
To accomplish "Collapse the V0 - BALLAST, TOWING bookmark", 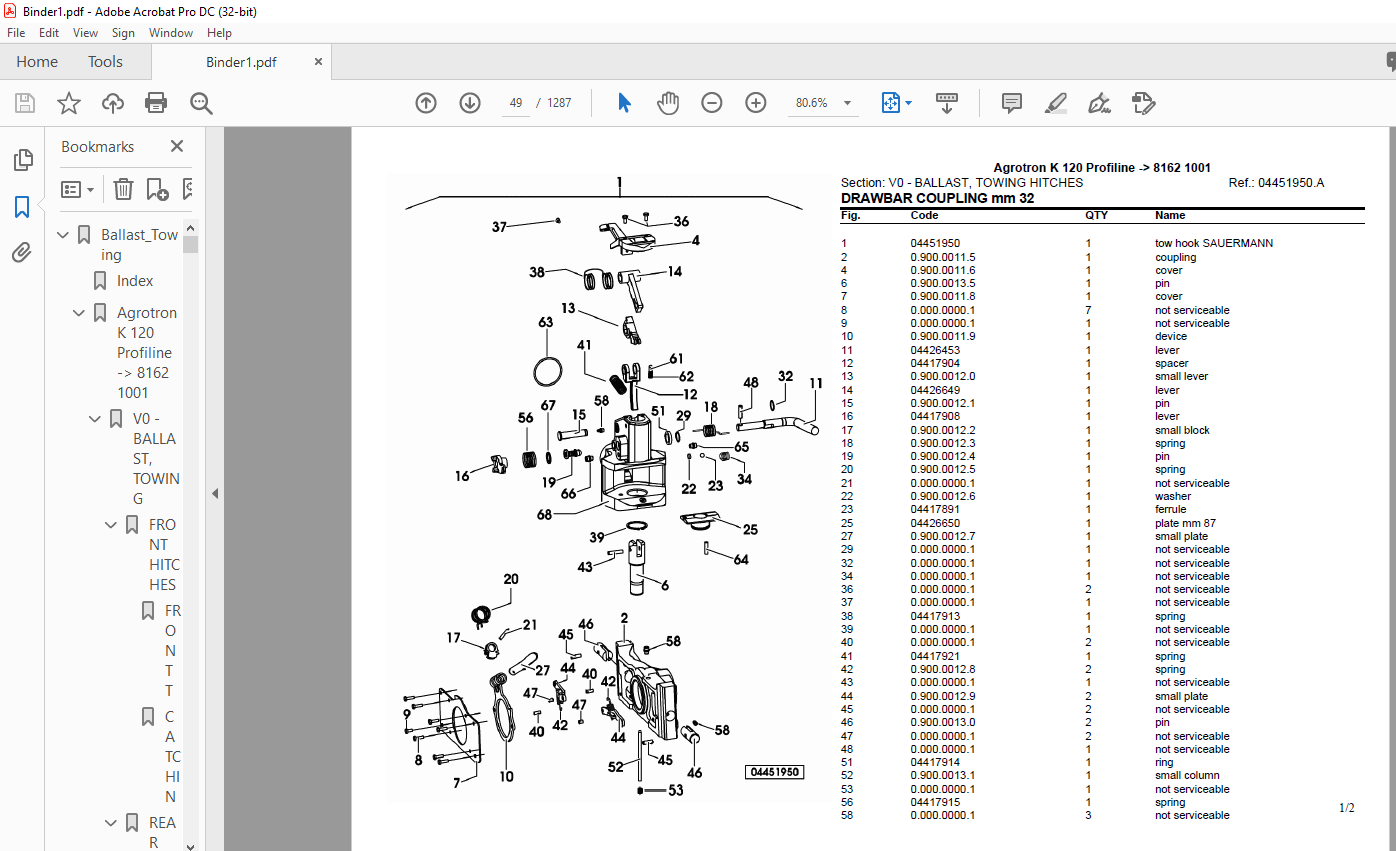I will click(x=95, y=419).
